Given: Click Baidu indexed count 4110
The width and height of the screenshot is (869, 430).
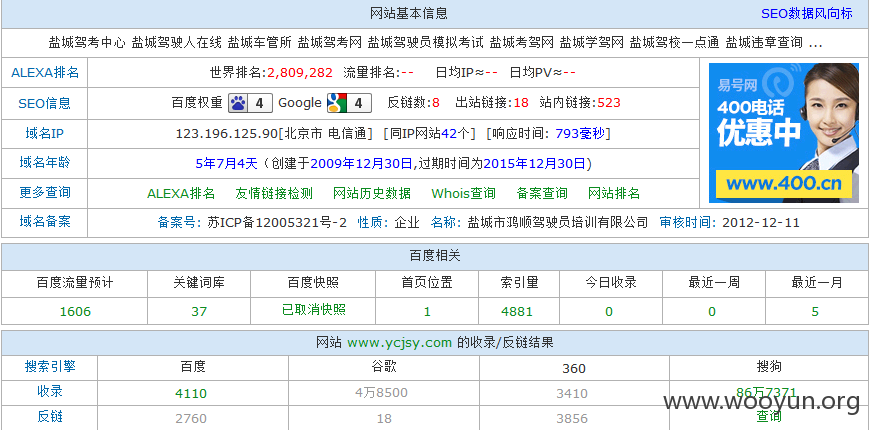Looking at the screenshot, I should 191,394.
